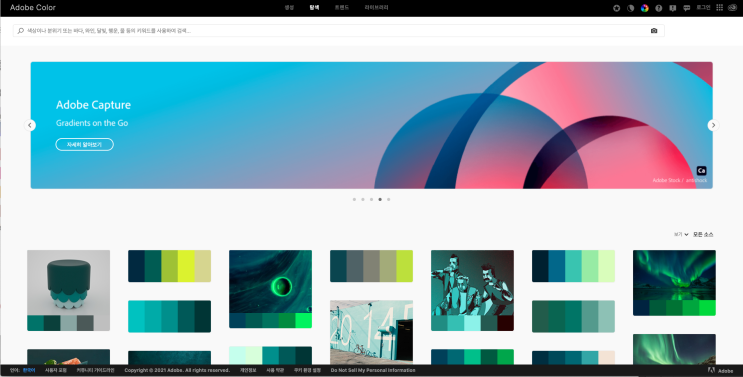Click the star icon in the top bar
The width and height of the screenshot is (743, 377).
[x=616, y=8]
